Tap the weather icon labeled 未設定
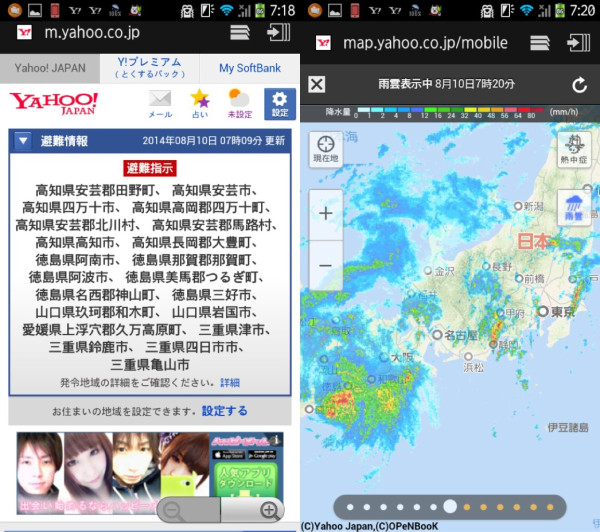Viewport: 600px width, 532px height. click(x=240, y=102)
